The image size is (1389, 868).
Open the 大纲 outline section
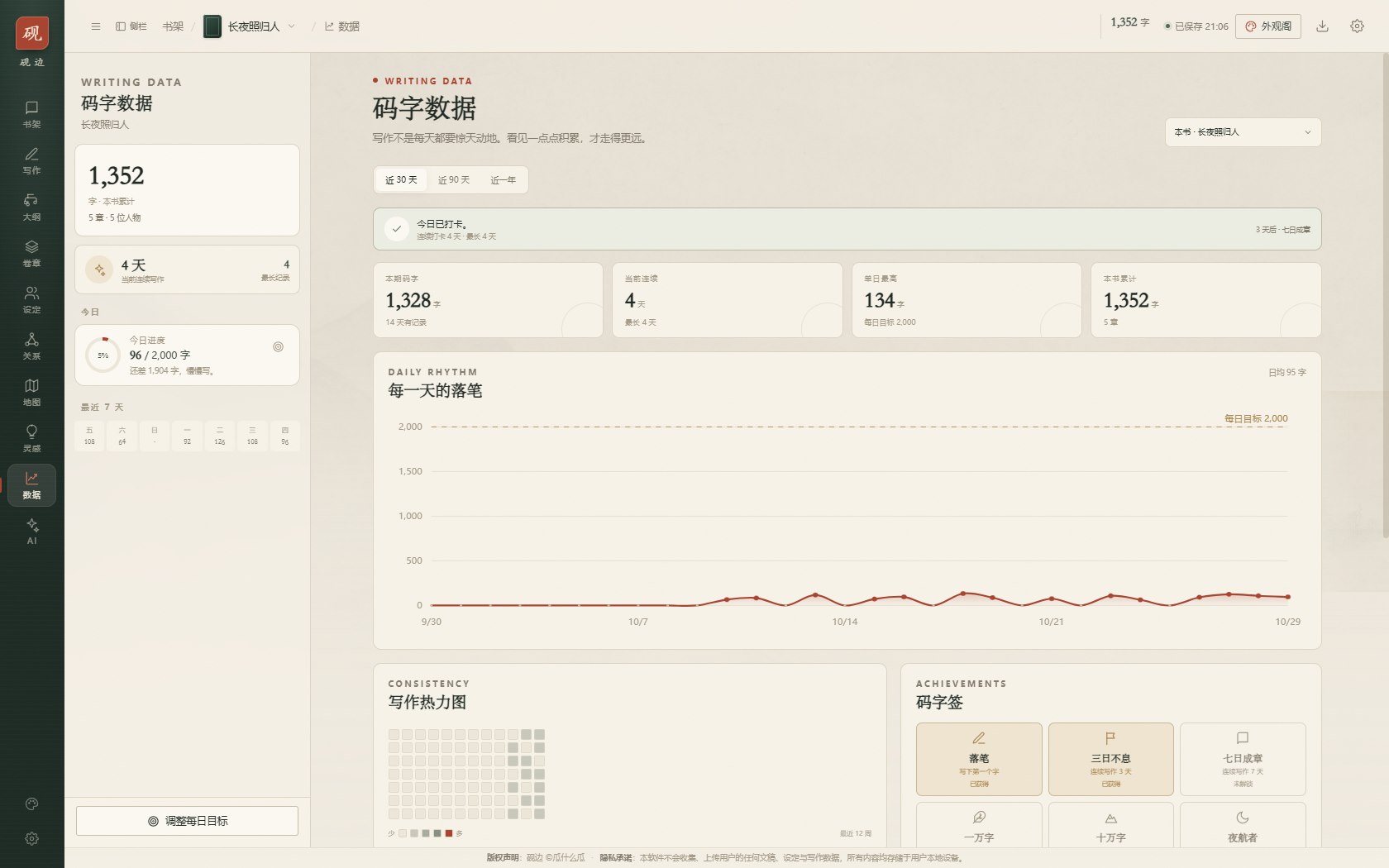click(31, 207)
